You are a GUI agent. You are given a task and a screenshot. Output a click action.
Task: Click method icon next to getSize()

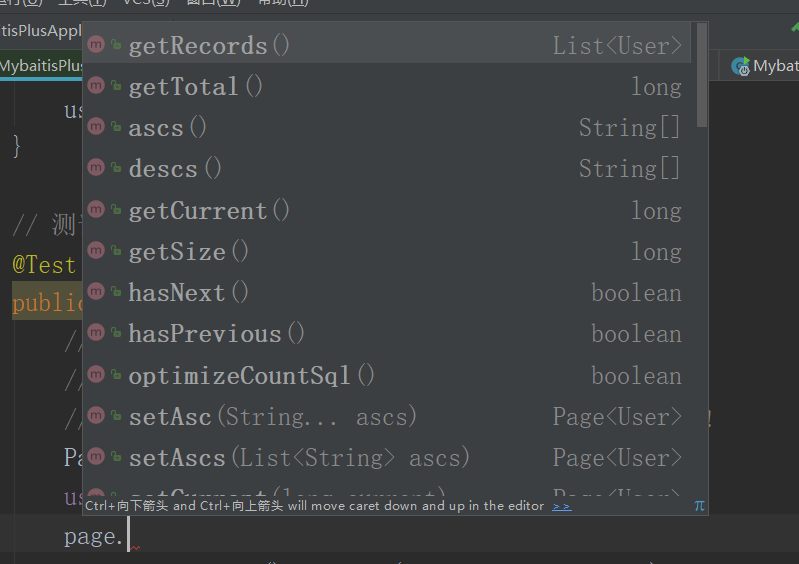tap(96, 251)
